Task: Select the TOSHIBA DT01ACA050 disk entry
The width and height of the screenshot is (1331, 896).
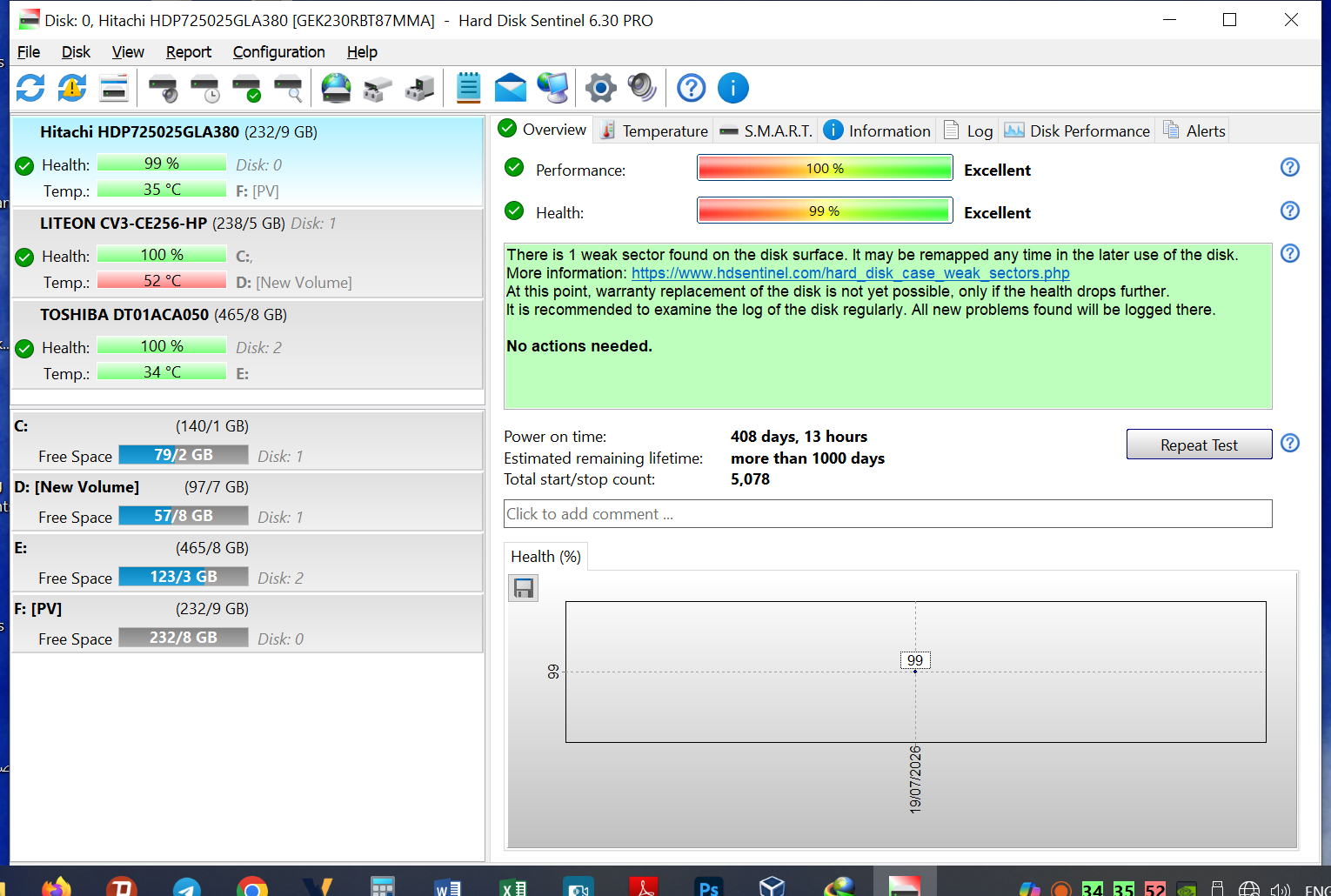Action: (248, 344)
